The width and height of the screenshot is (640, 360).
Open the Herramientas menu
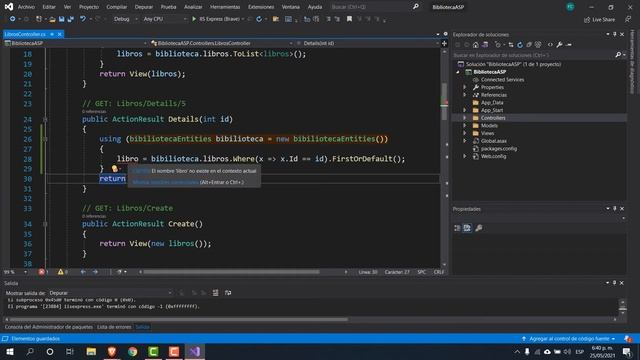[225, 7]
